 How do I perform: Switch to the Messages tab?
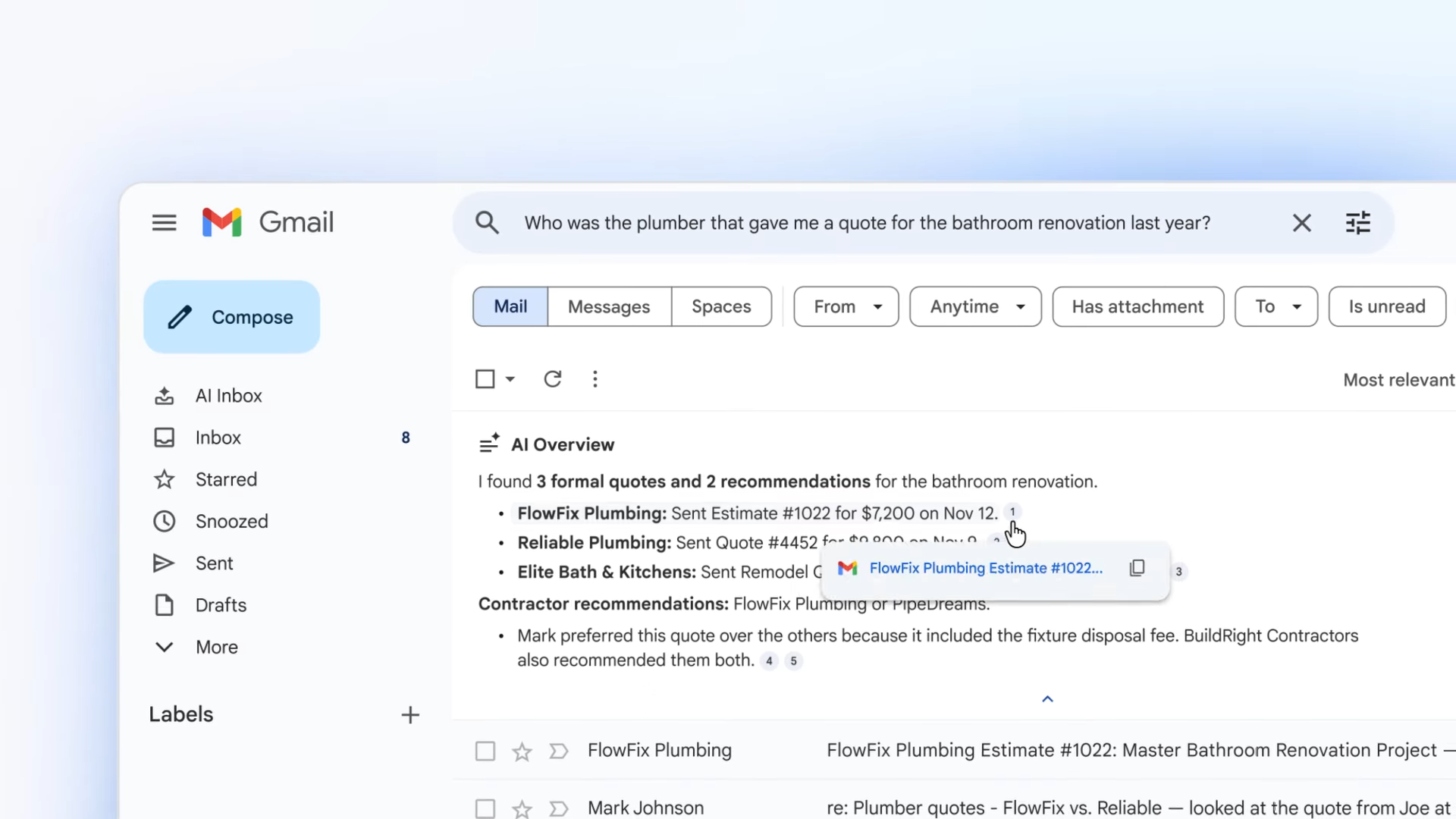[x=609, y=306]
